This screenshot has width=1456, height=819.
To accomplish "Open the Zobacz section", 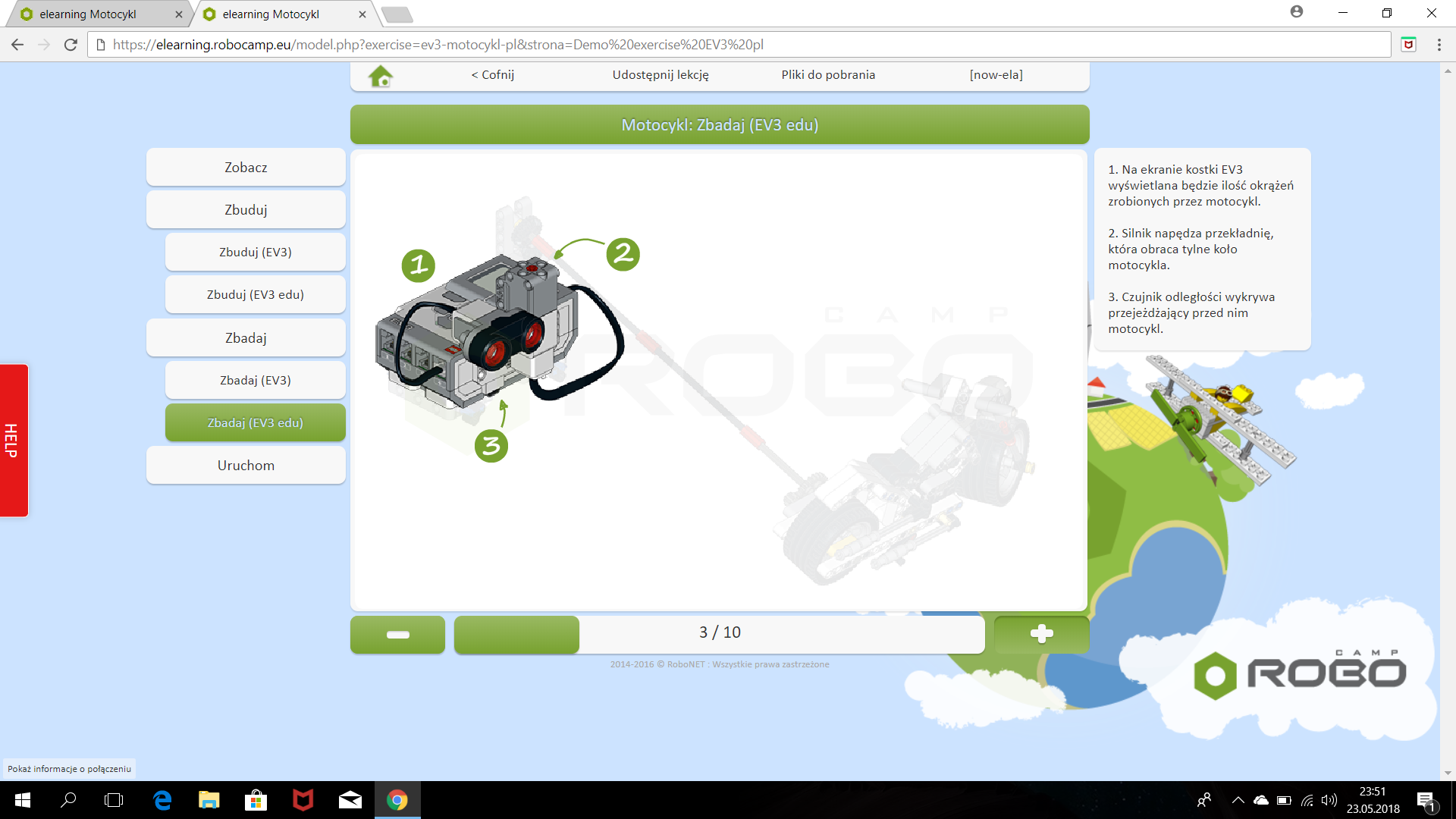I will click(x=246, y=168).
